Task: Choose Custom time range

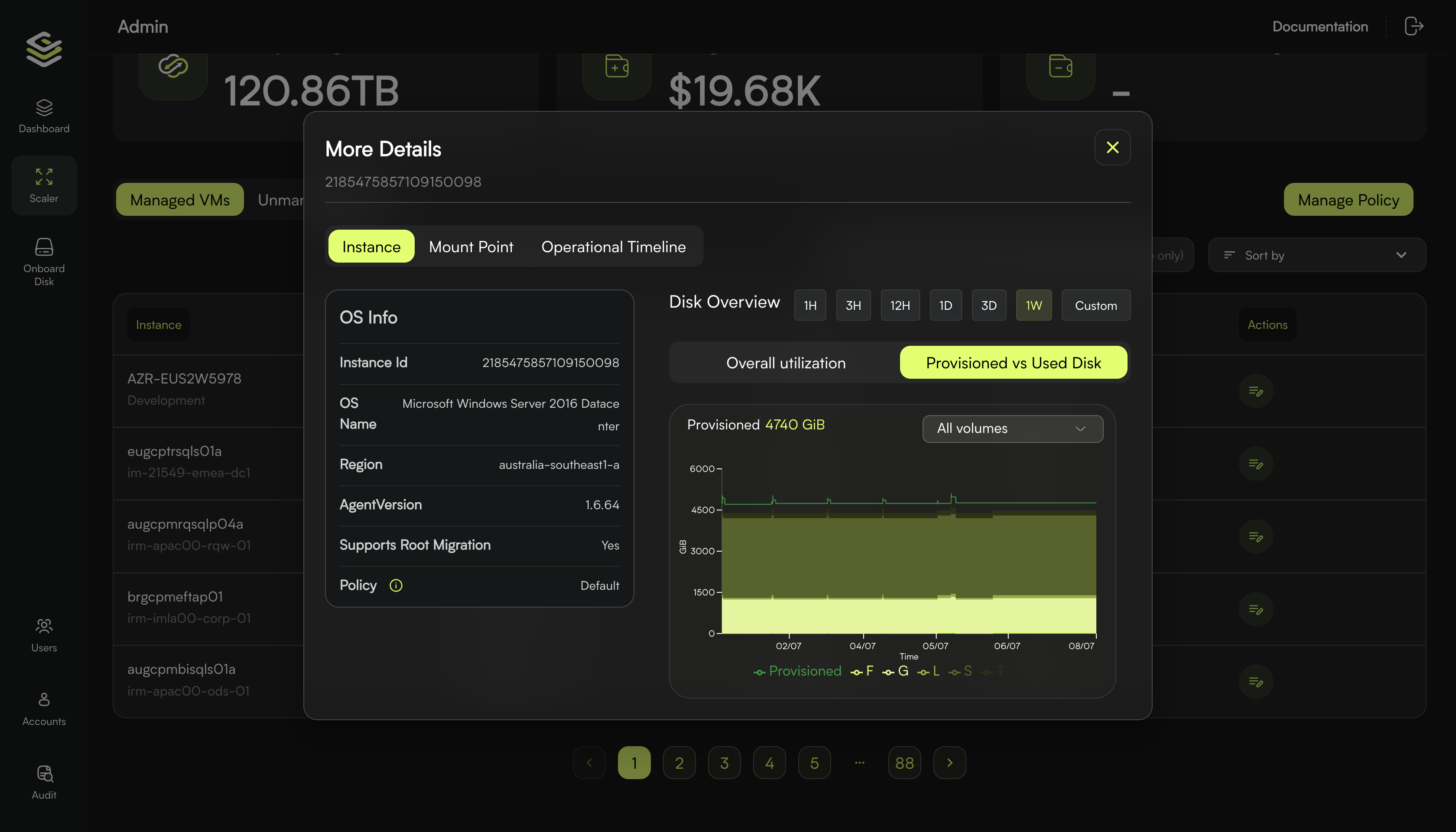Action: pos(1095,305)
